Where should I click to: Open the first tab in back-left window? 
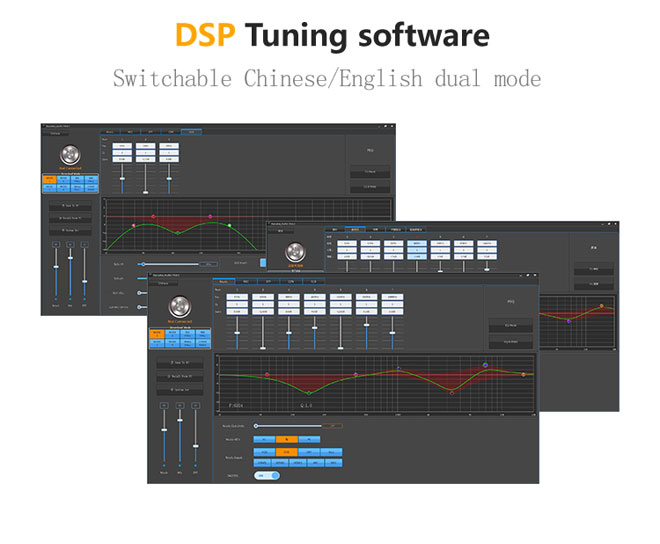pyautogui.click(x=109, y=132)
